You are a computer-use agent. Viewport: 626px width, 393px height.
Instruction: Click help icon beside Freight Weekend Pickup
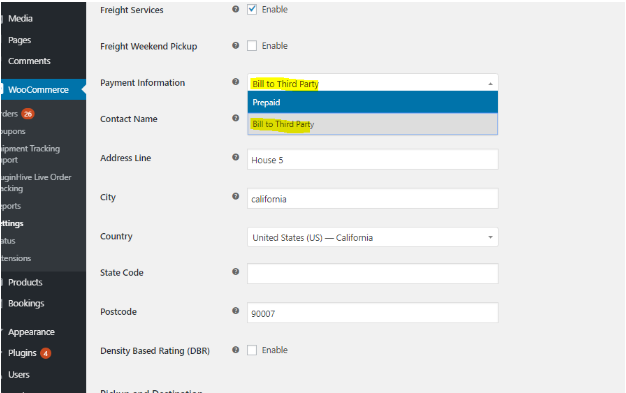[x=236, y=46]
